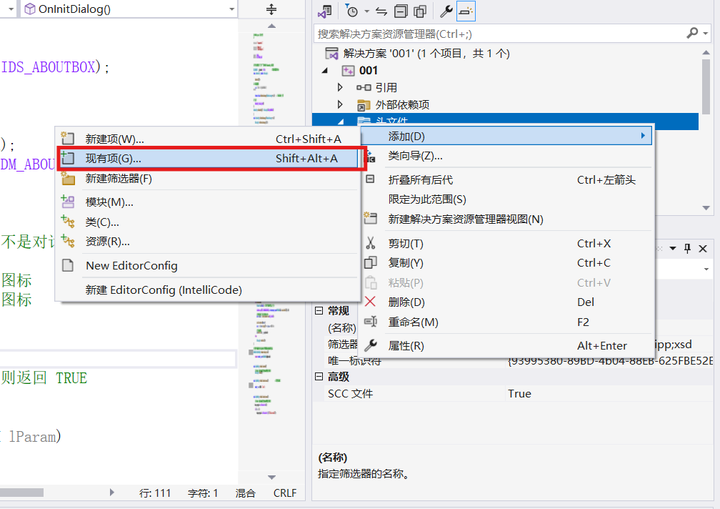Image resolution: width=720 pixels, height=509 pixels.
Task: Select 限定为此范围(S) menu entry
Action: 507,199
